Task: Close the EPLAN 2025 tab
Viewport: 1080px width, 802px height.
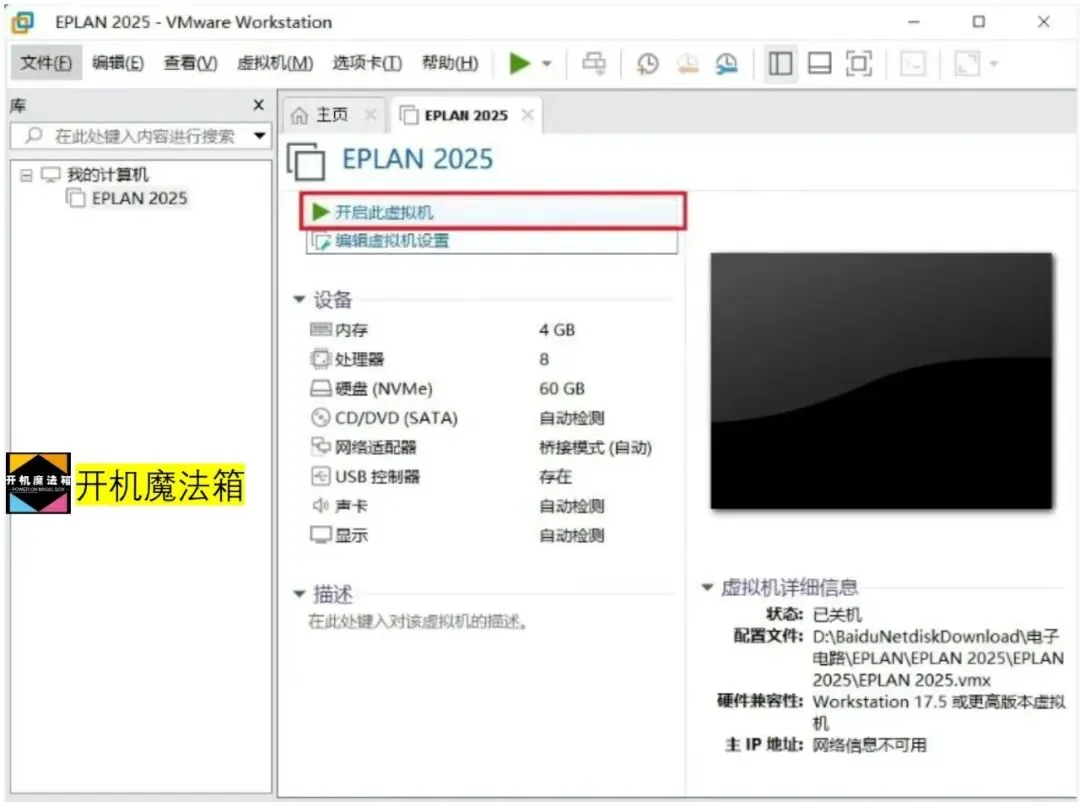Action: pyautogui.click(x=528, y=114)
